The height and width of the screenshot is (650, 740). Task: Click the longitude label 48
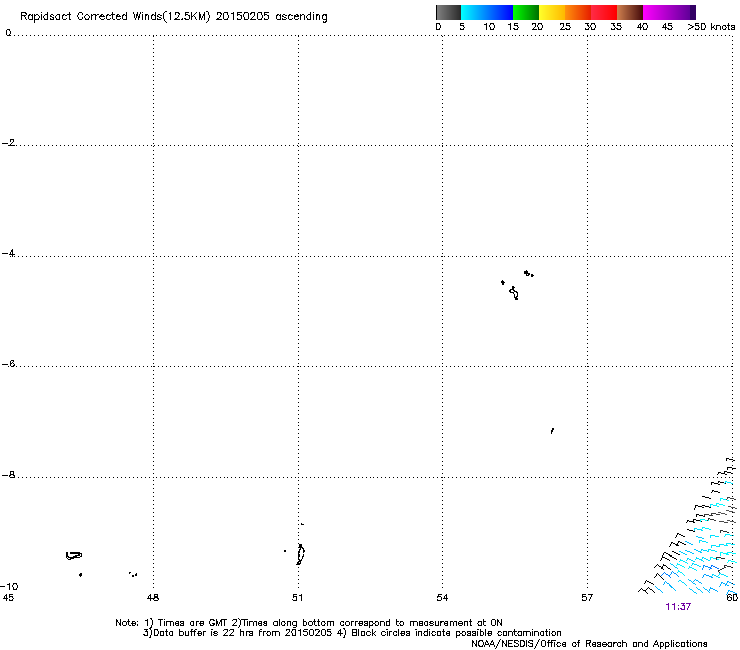click(153, 598)
